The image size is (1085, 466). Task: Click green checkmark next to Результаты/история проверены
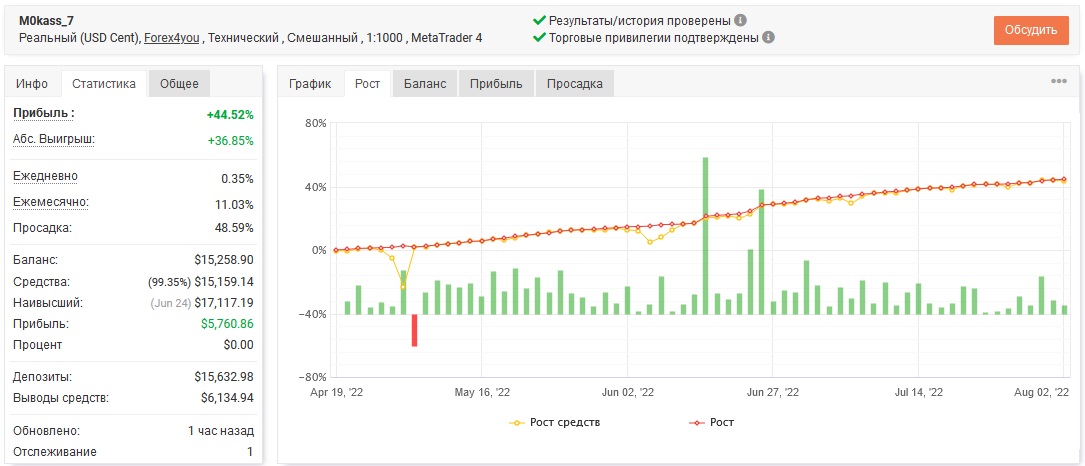(x=540, y=20)
